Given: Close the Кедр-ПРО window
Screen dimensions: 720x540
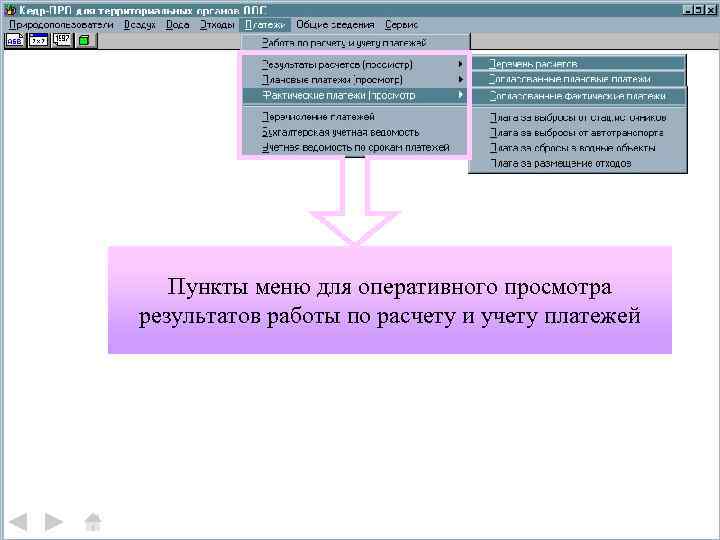Looking at the screenshot, I should (710, 9).
